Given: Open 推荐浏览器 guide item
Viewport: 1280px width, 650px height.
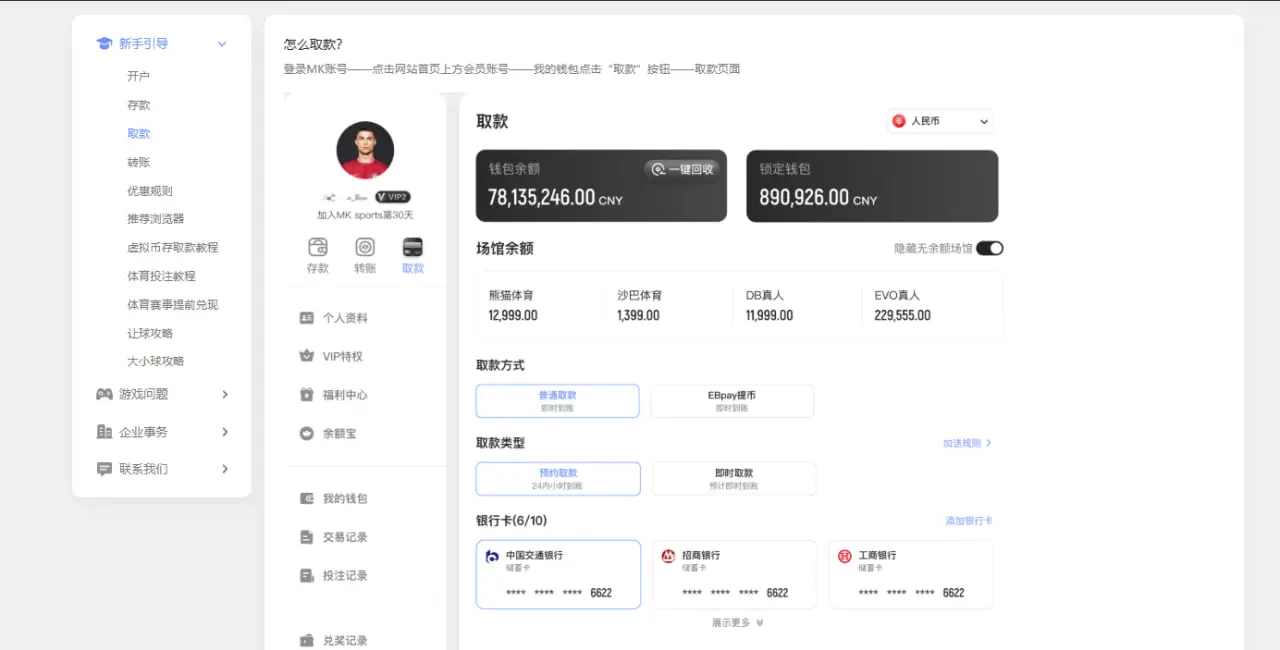Looking at the screenshot, I should (156, 219).
